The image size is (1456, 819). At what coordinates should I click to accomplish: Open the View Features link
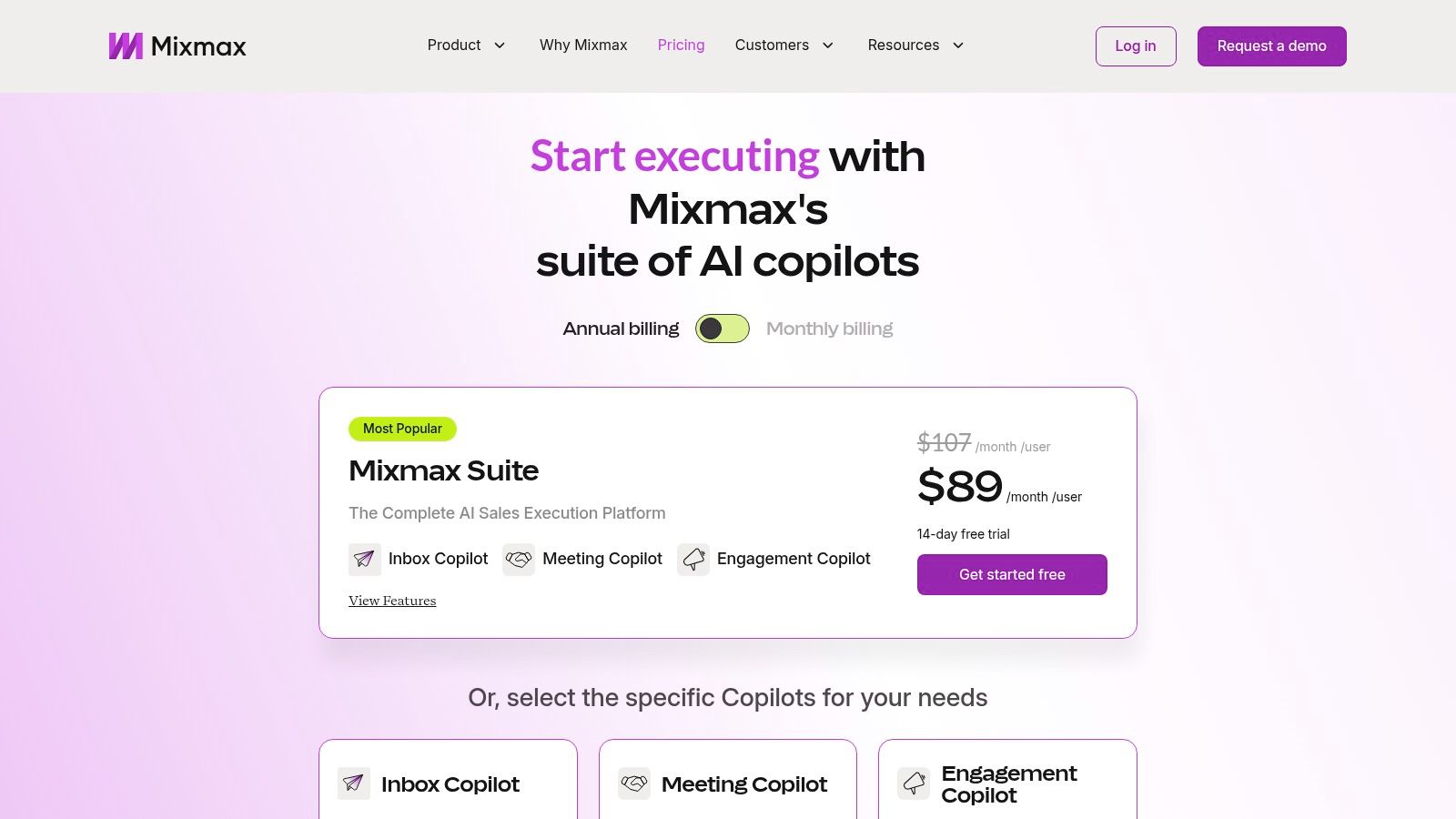click(x=392, y=601)
